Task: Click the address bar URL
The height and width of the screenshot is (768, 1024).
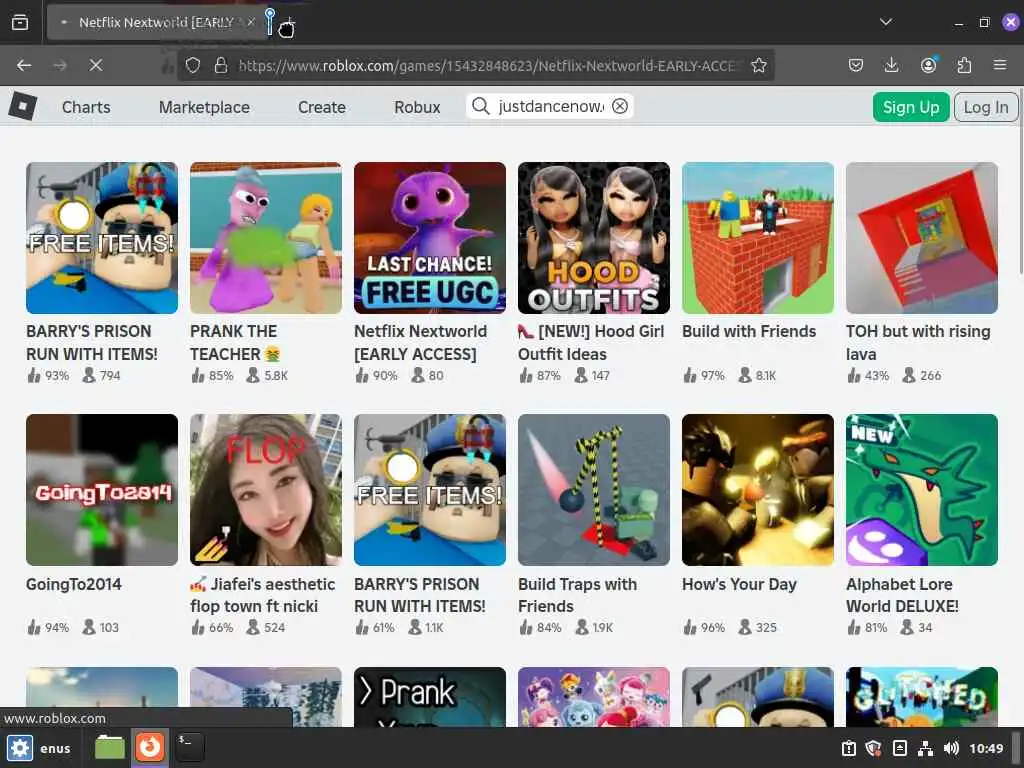Action: (x=490, y=65)
